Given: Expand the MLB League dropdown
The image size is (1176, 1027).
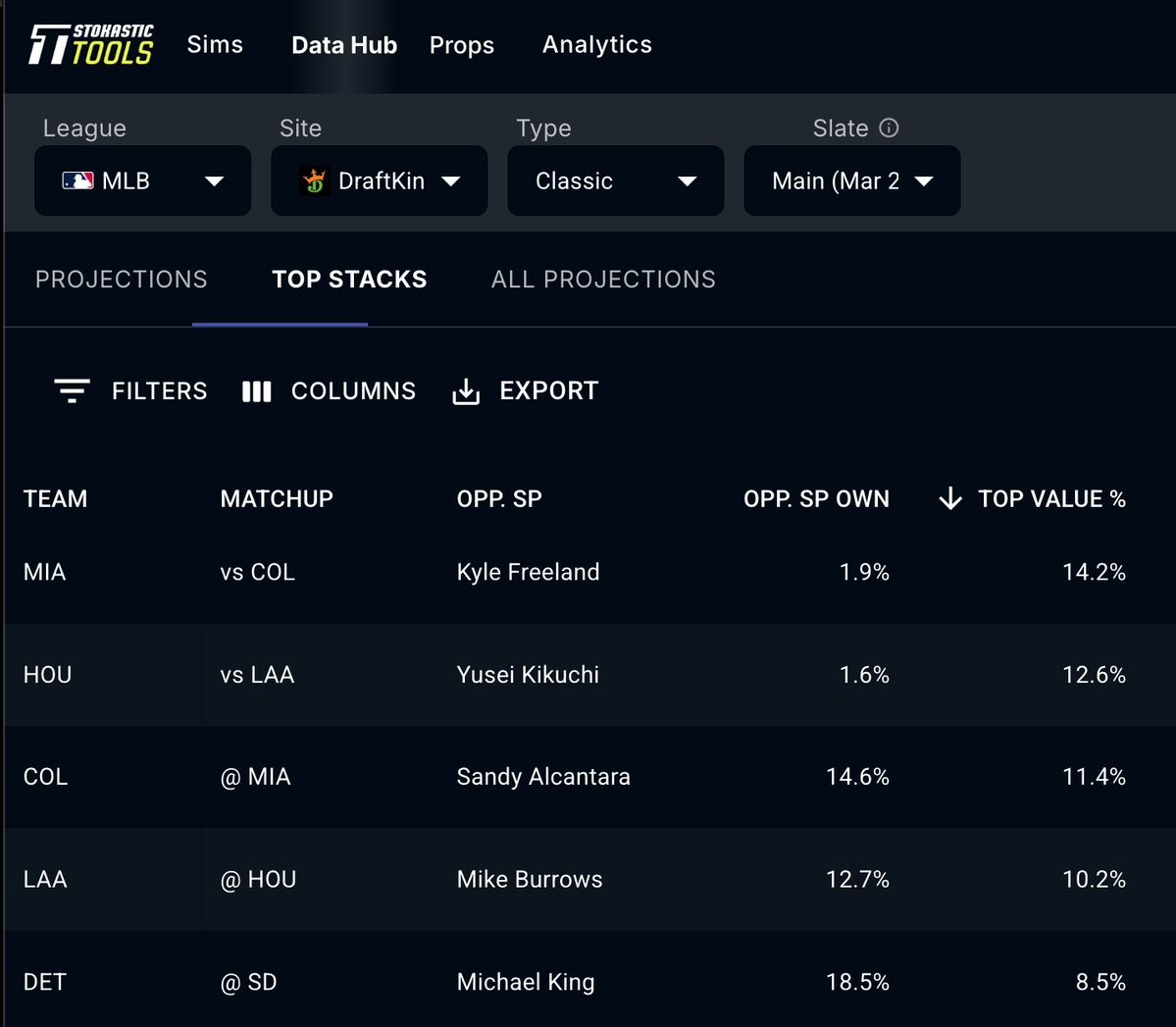Looking at the screenshot, I should coord(142,180).
